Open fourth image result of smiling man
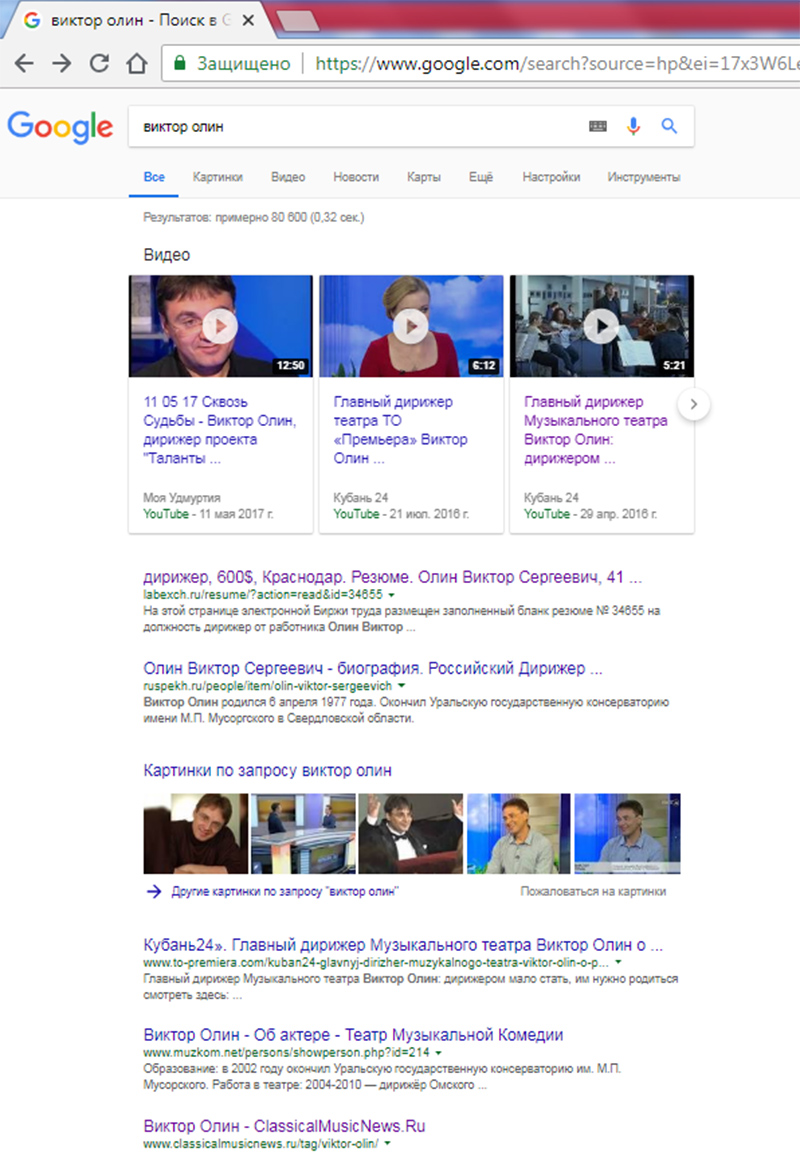This screenshot has height=1152, width=800. 519,834
